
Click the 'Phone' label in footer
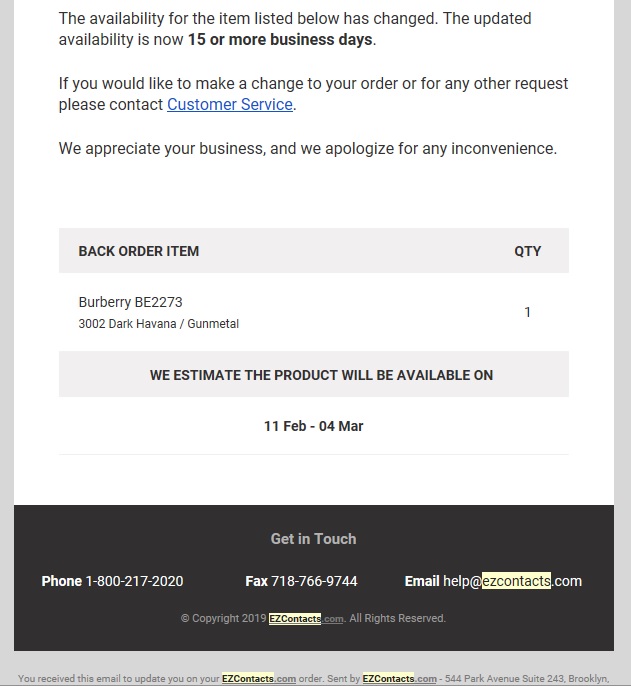pos(62,581)
